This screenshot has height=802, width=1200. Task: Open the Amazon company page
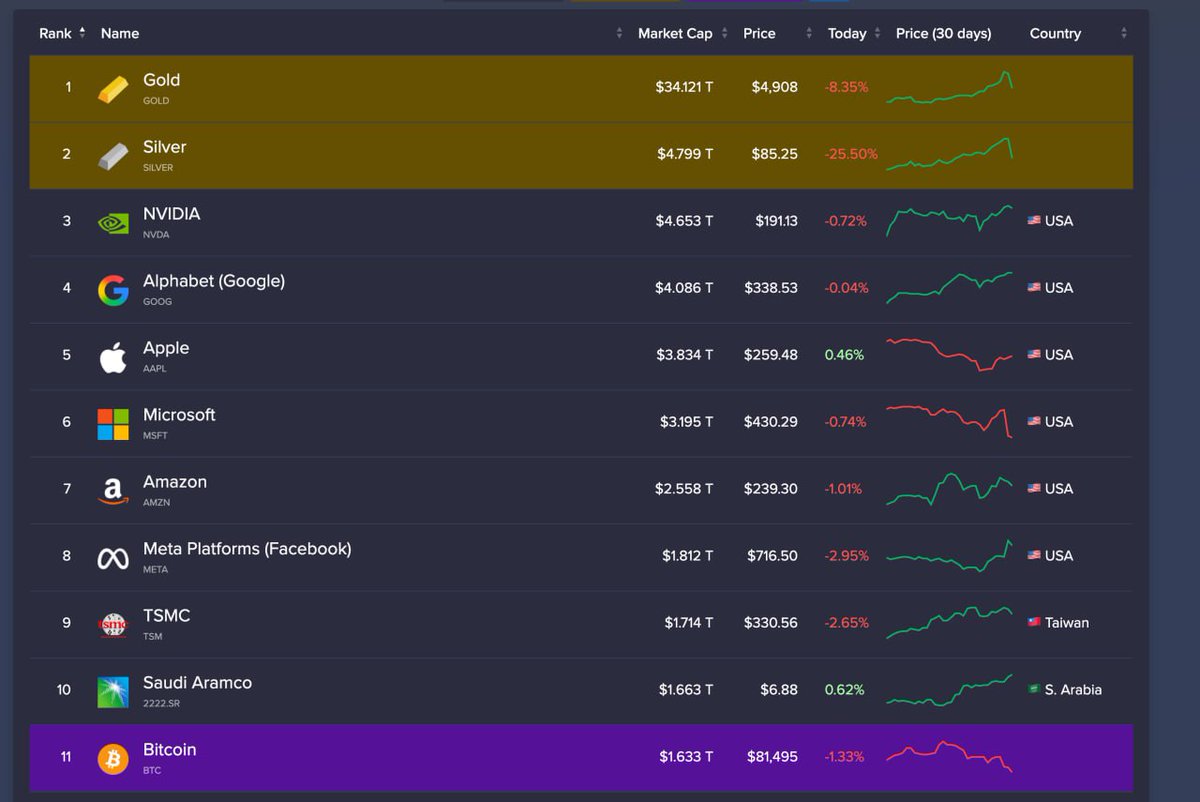[175, 482]
